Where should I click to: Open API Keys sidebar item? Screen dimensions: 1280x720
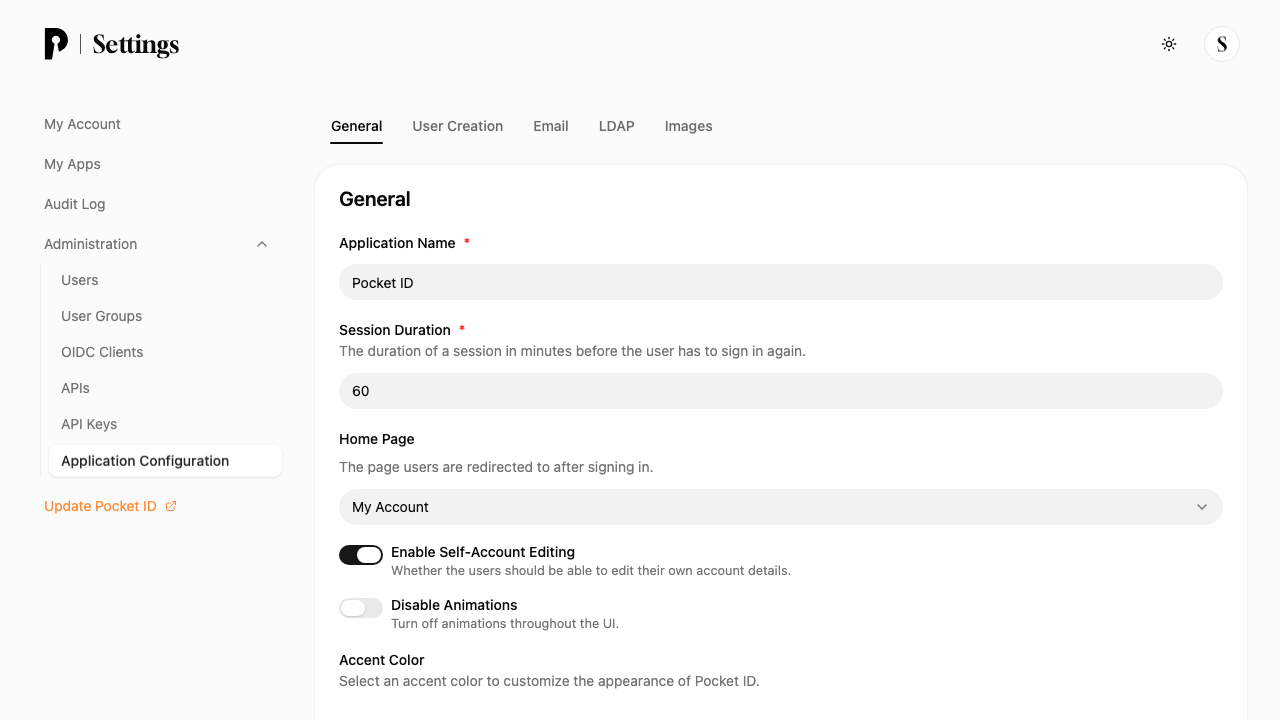89,424
